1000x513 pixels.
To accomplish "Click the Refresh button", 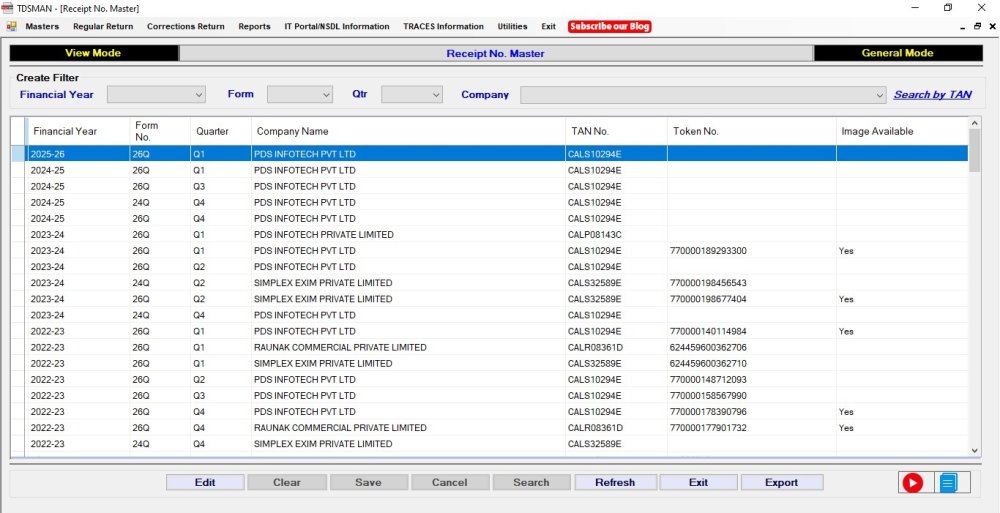I will click(615, 482).
